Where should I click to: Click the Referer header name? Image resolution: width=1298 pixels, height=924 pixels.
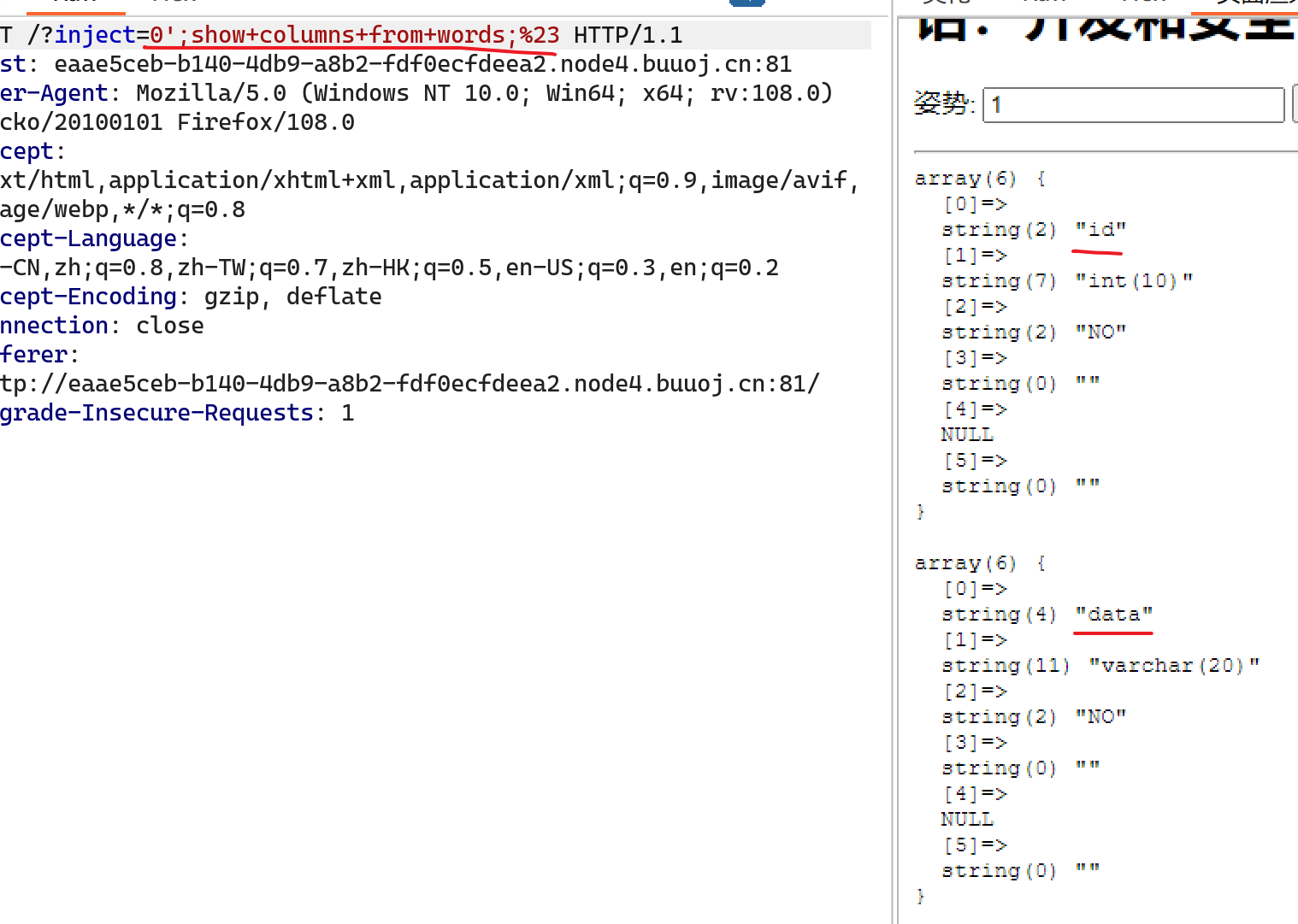[x=34, y=355]
